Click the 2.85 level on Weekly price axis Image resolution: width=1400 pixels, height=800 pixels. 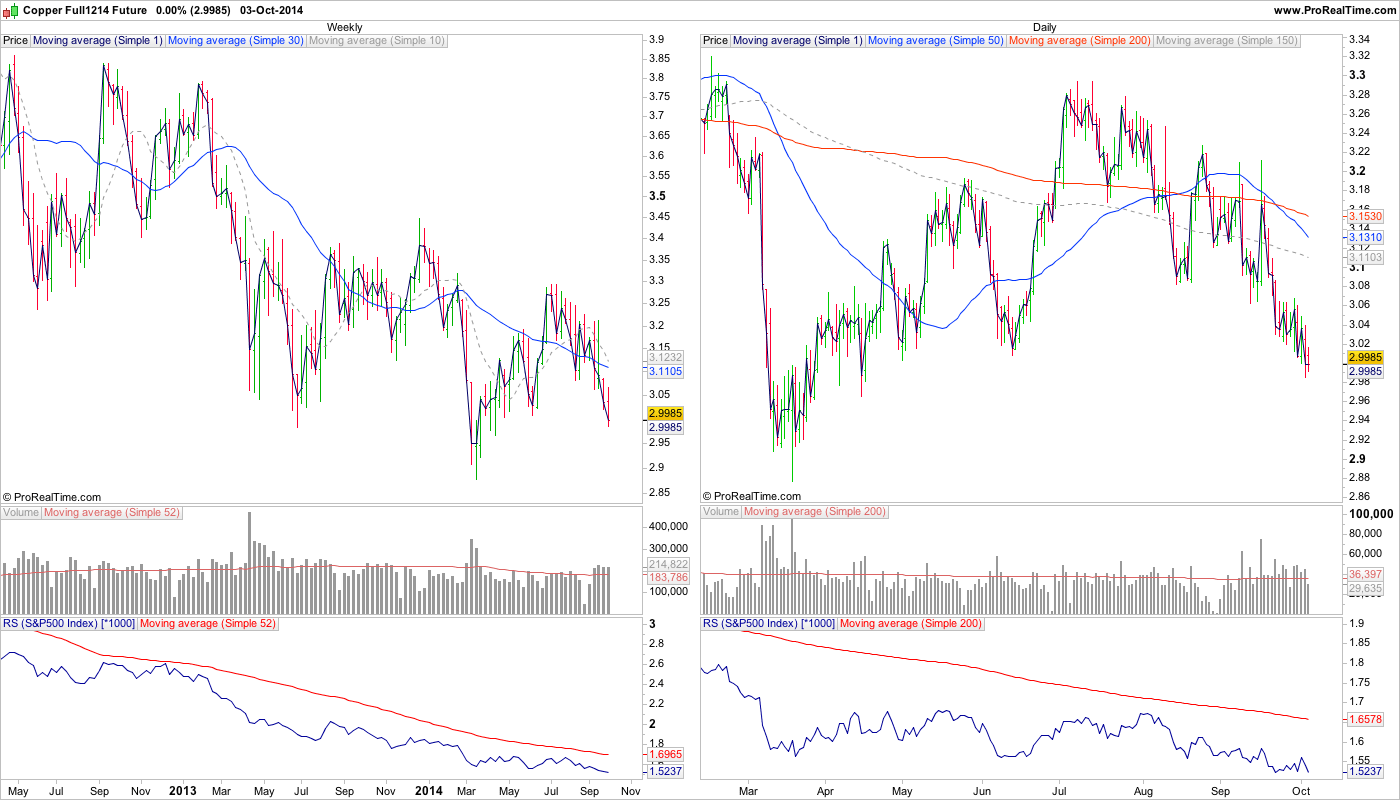point(661,491)
